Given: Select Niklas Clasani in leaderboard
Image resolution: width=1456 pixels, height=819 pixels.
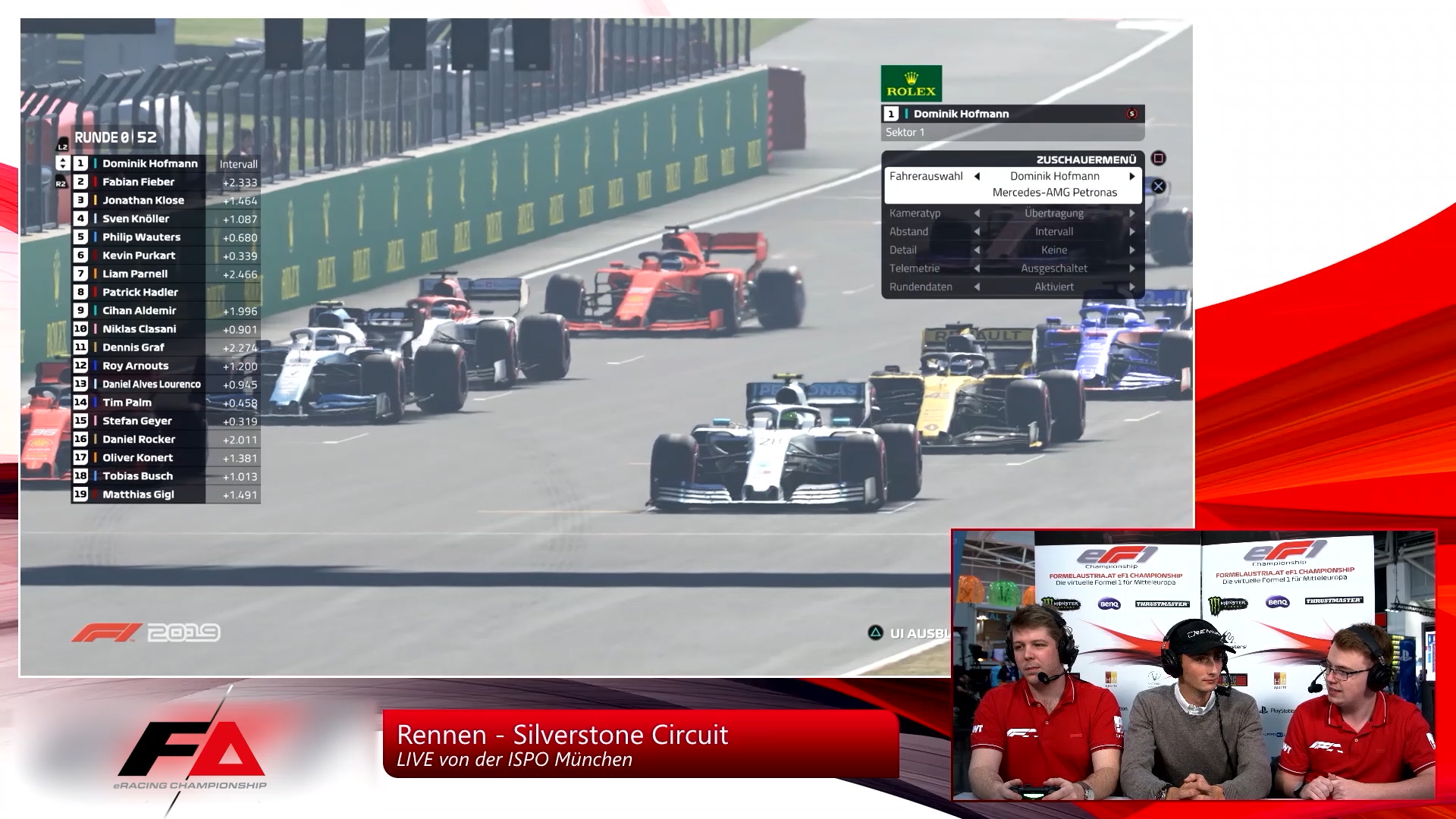Looking at the screenshot, I should 166,329.
